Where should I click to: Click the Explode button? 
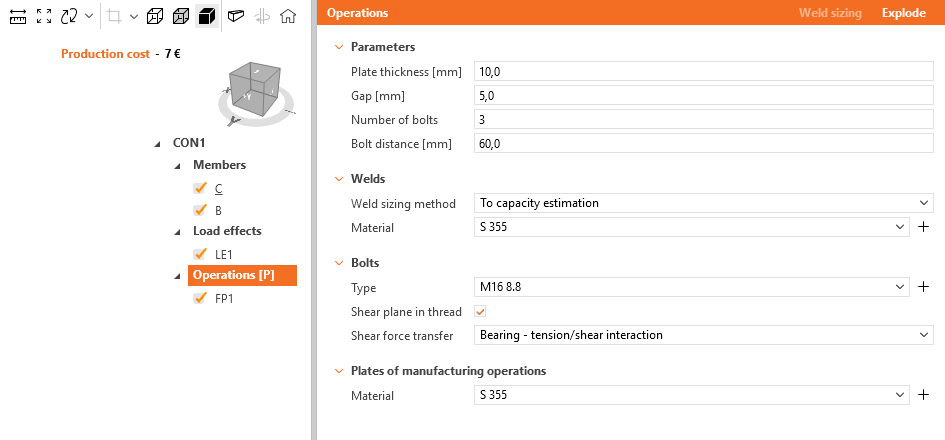(903, 13)
